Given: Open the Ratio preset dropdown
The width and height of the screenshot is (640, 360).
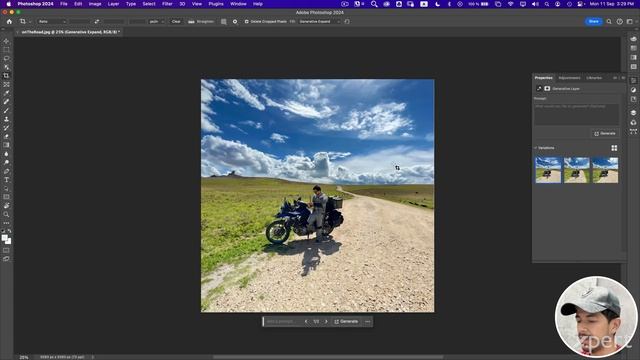Looking at the screenshot, I should tap(52, 22).
